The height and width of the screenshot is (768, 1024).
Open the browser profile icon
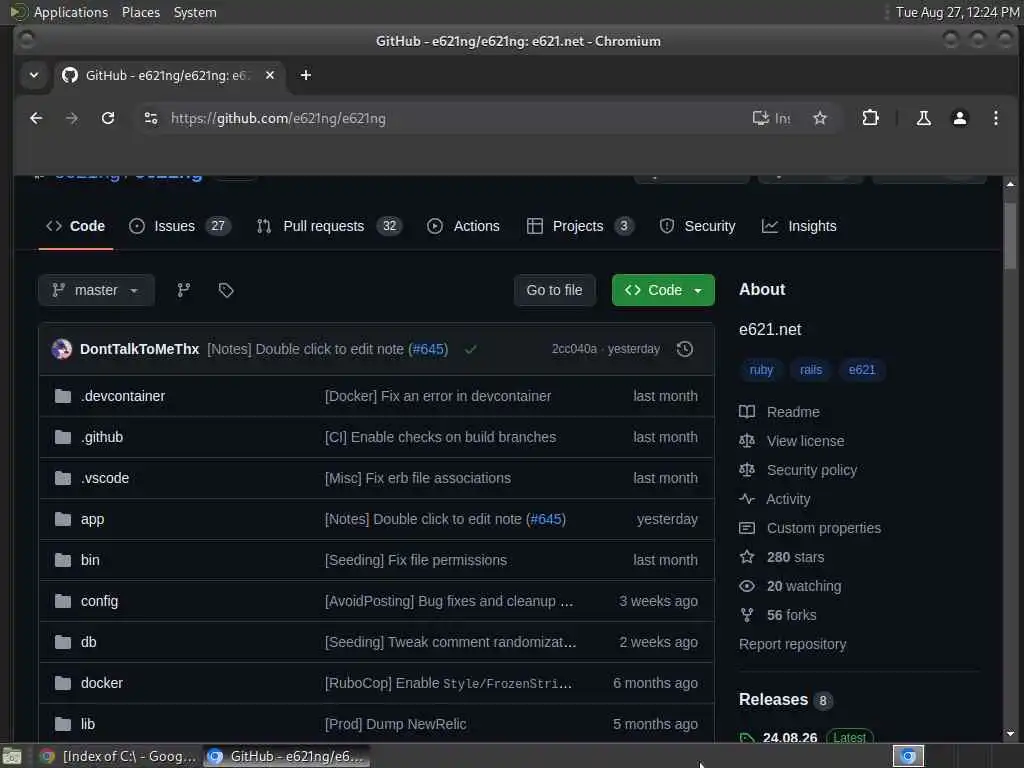(959, 118)
